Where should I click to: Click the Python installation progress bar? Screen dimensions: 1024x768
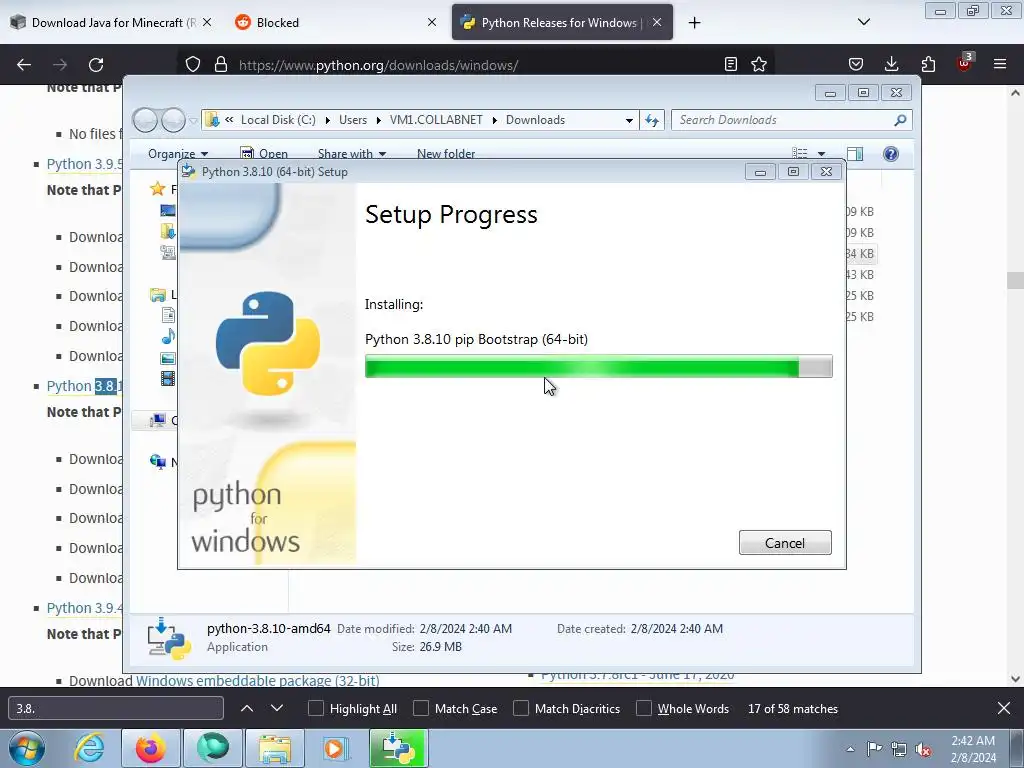pyautogui.click(x=598, y=366)
